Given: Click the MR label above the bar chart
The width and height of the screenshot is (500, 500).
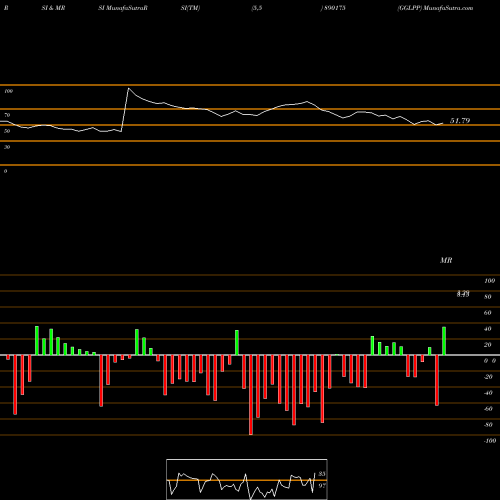Looking at the screenshot, I should click(446, 260).
